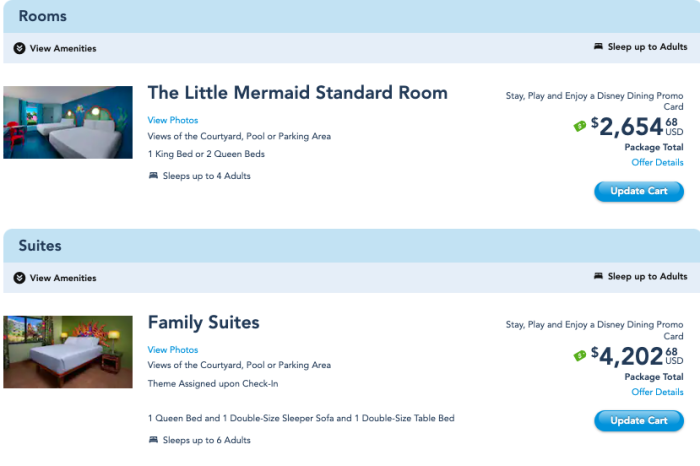Click the Suites section header
700x466 pixels.
pyautogui.click(x=40, y=245)
